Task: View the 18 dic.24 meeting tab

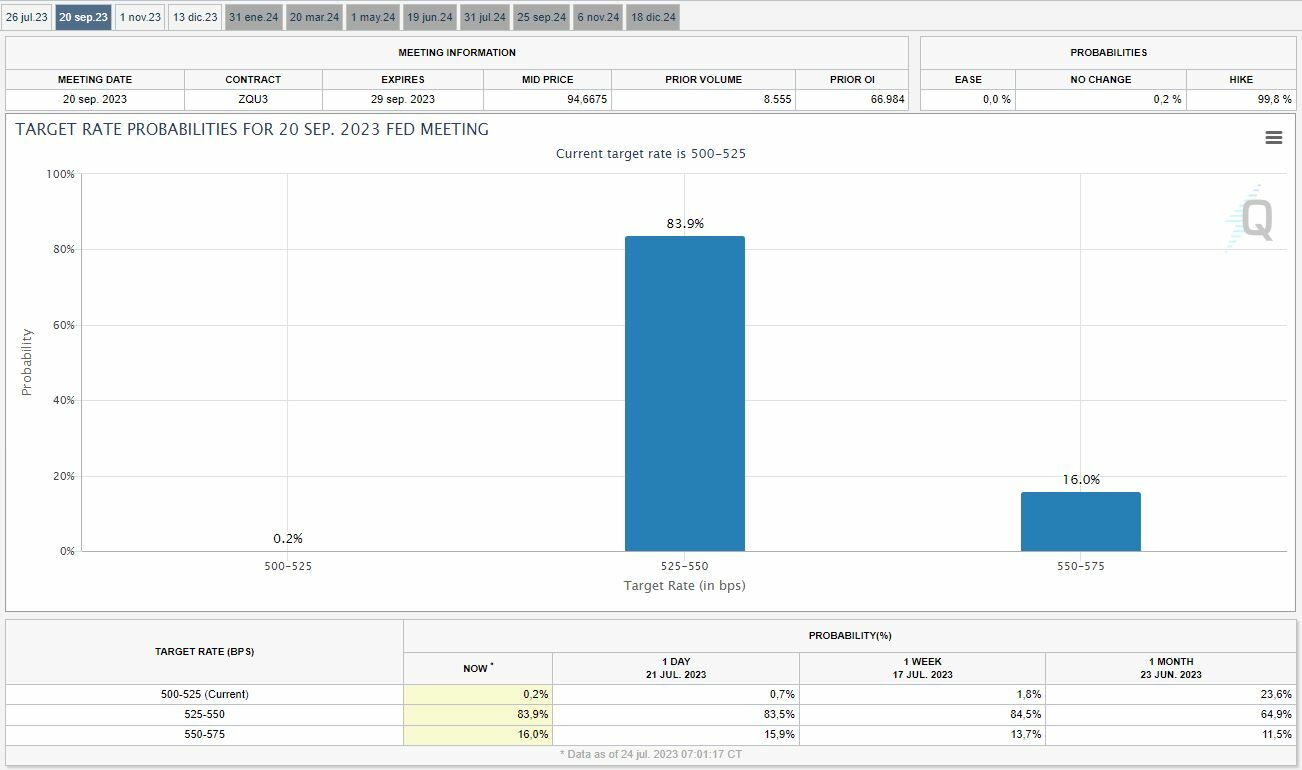Action: pos(653,17)
